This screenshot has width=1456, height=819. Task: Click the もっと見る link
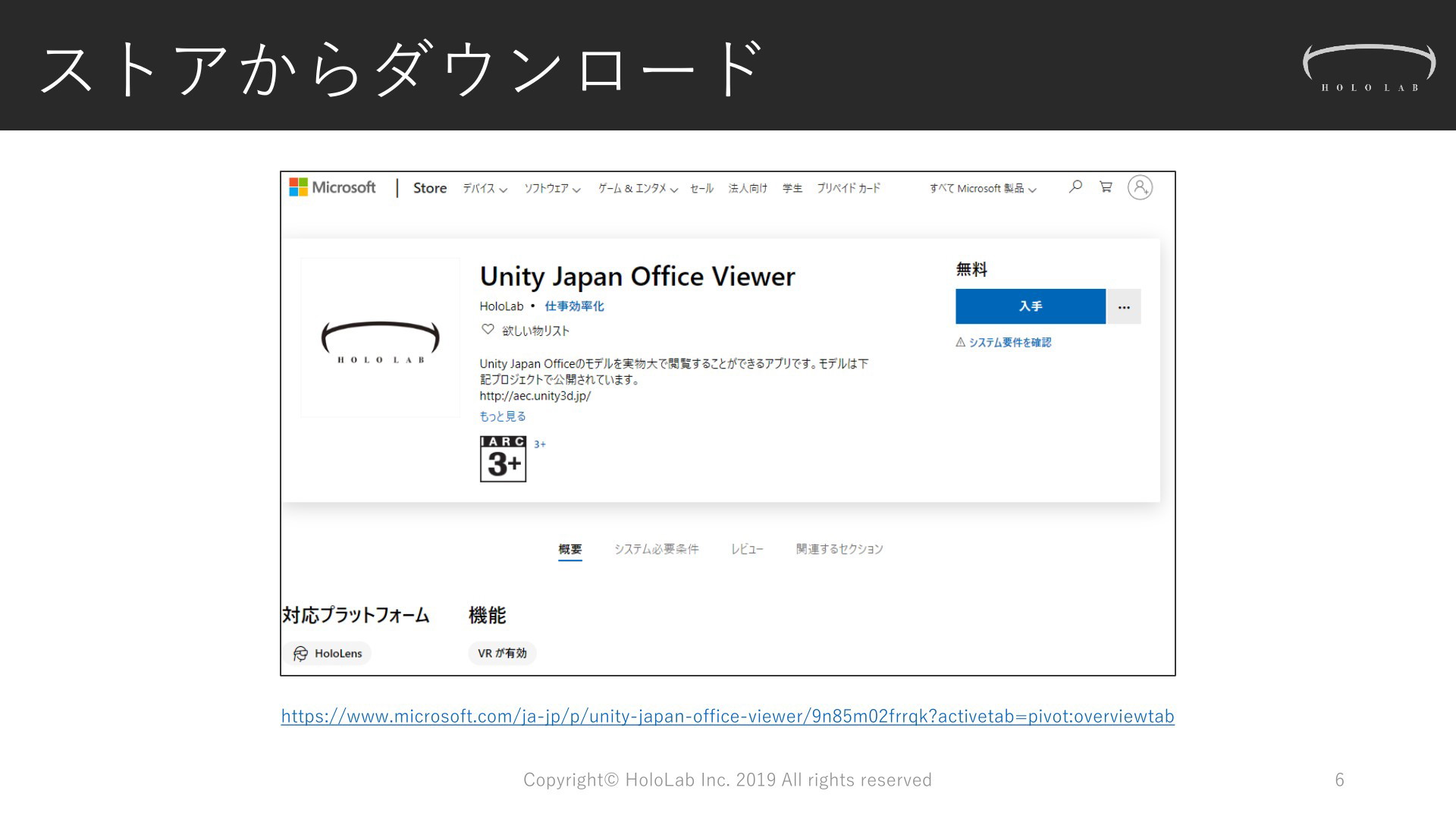502,416
